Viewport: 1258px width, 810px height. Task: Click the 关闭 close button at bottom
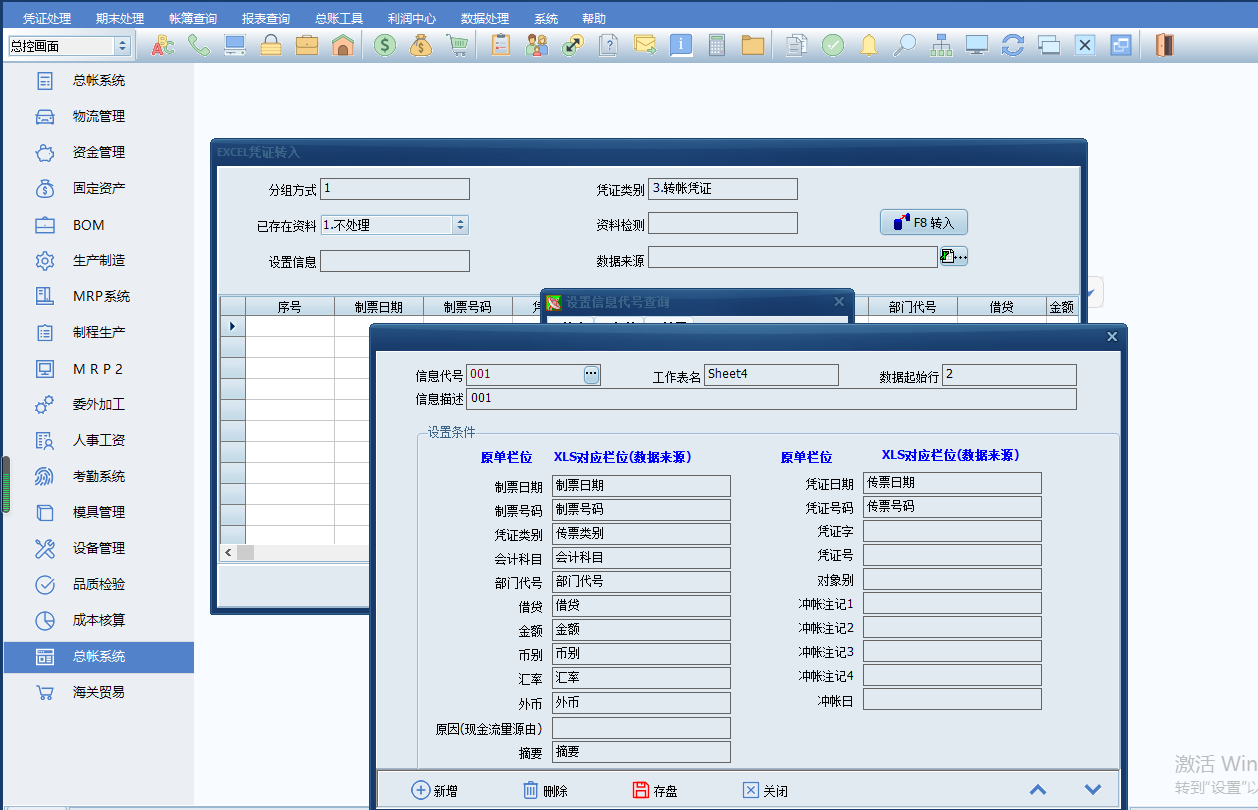coord(765,790)
